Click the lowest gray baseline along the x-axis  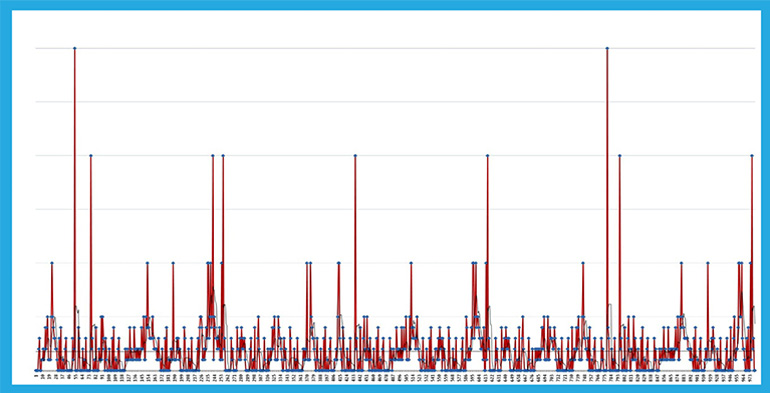[x=395, y=370]
